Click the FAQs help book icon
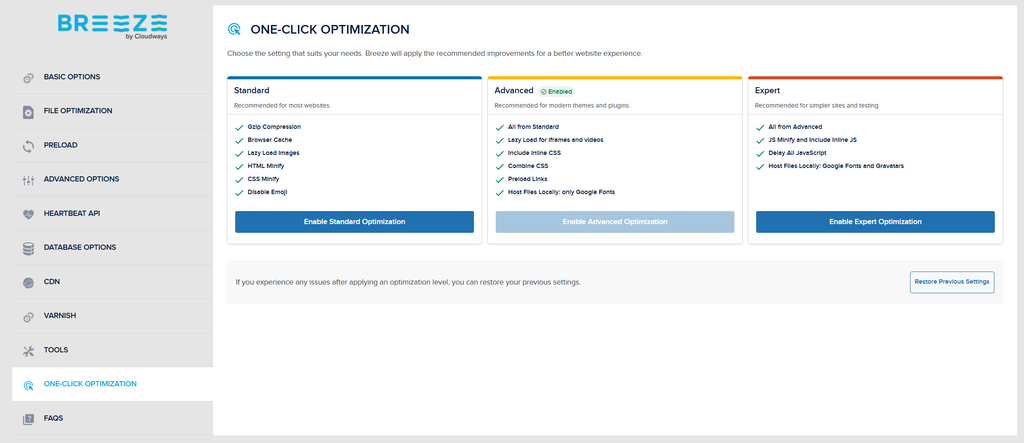Screen dimensions: 1024x443 click(28, 419)
